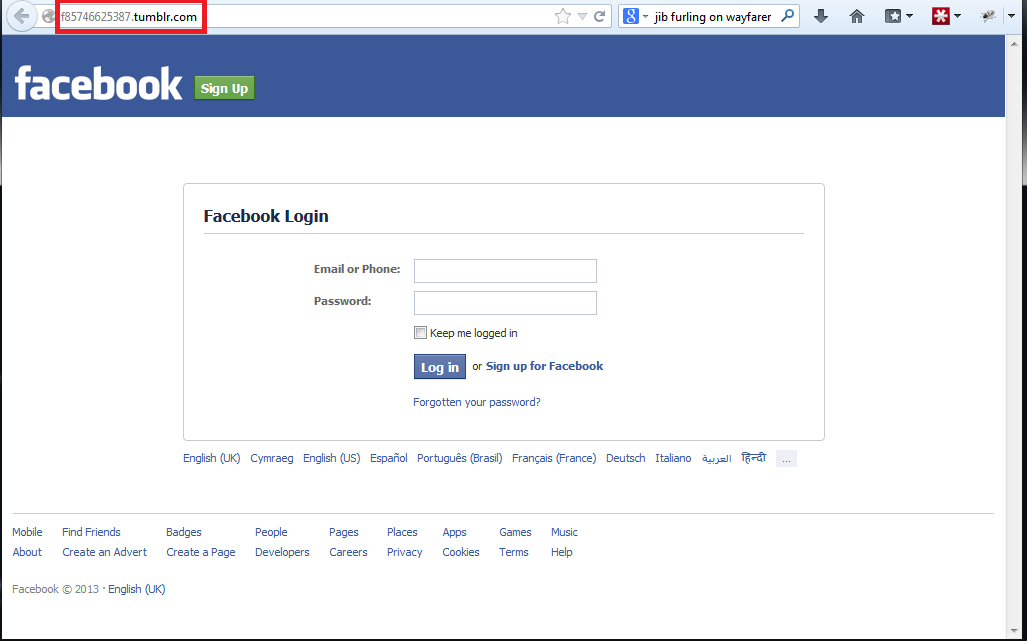Image resolution: width=1027 pixels, height=641 pixels.
Task: Click scrollbar down arrow at bottom right
Action: coord(1013,631)
